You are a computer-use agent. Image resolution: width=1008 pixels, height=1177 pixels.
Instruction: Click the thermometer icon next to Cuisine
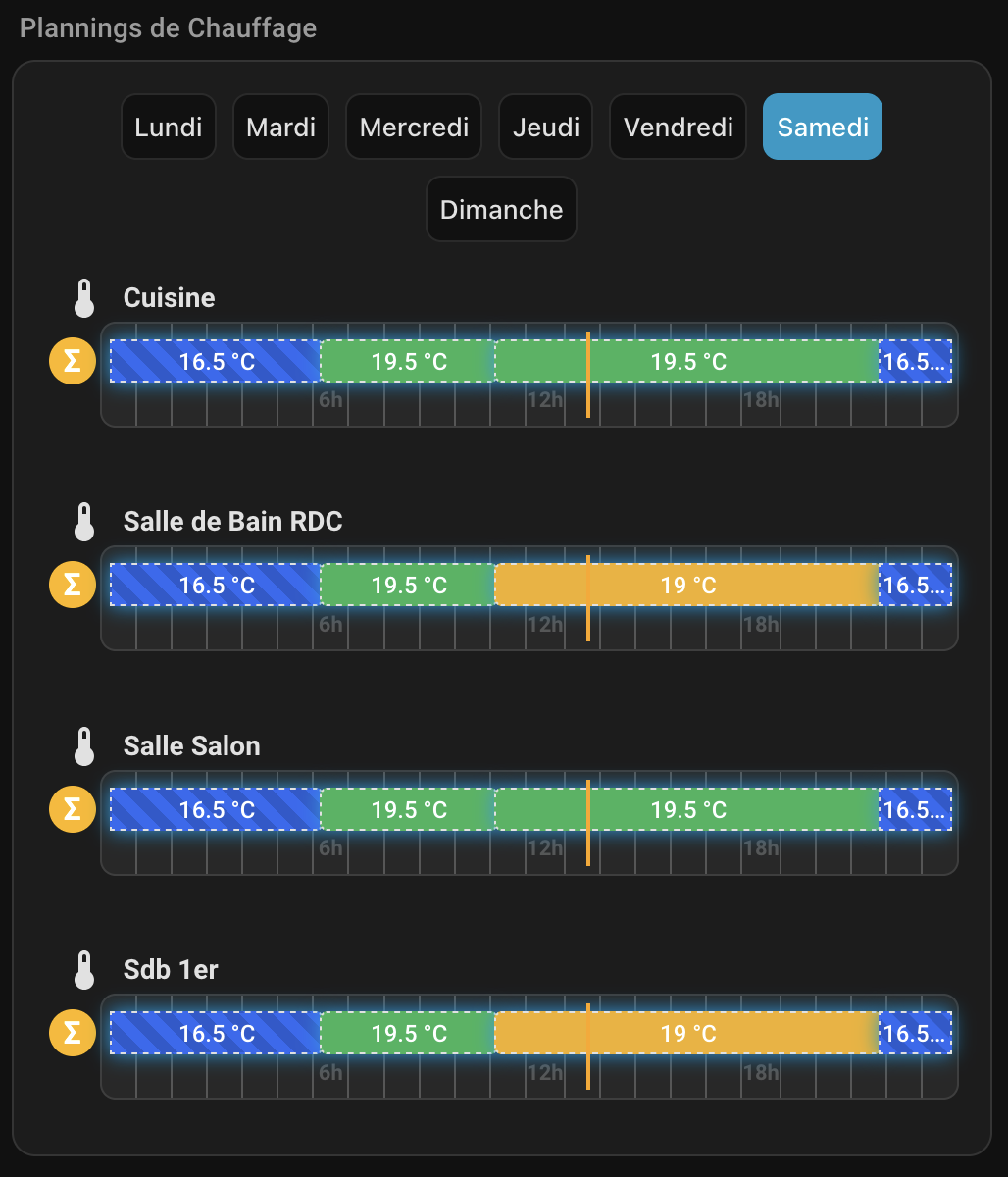tap(84, 298)
